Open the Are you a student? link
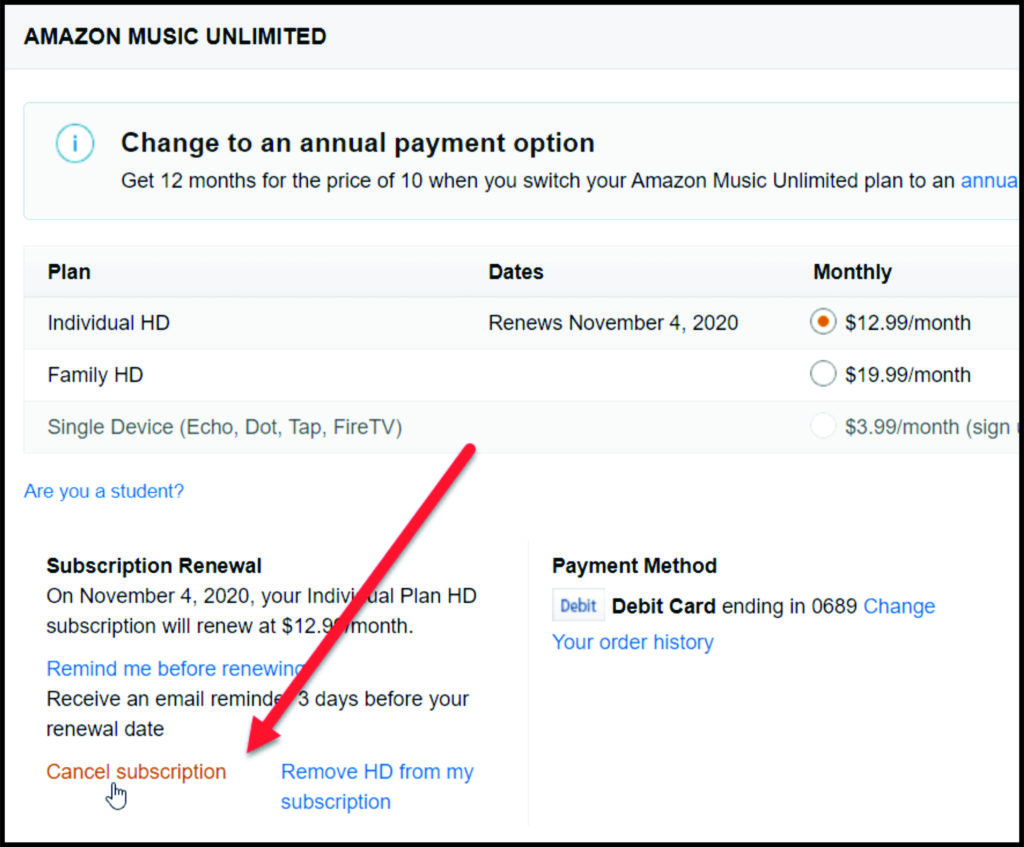 [x=103, y=491]
